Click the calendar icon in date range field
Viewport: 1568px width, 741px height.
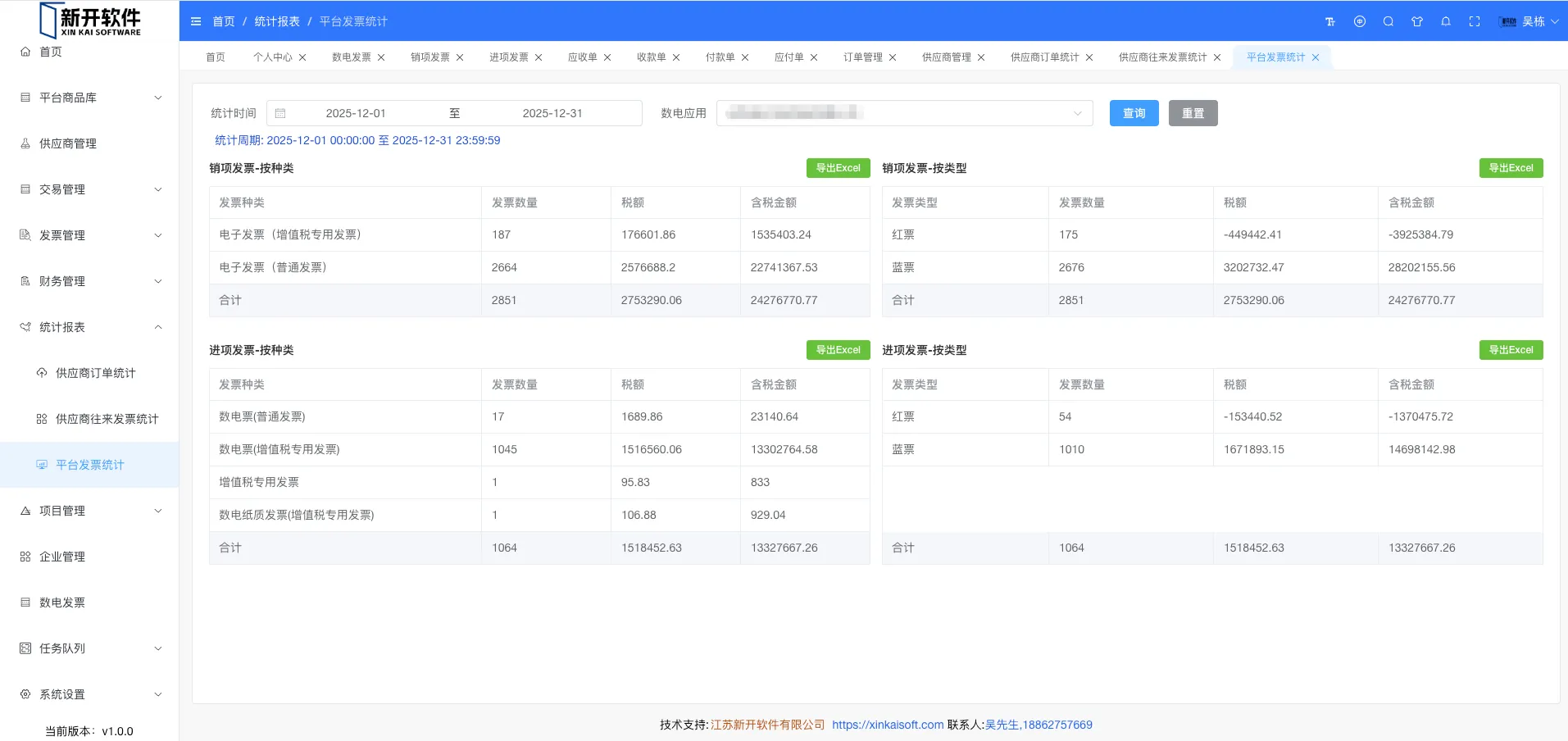[x=280, y=113]
